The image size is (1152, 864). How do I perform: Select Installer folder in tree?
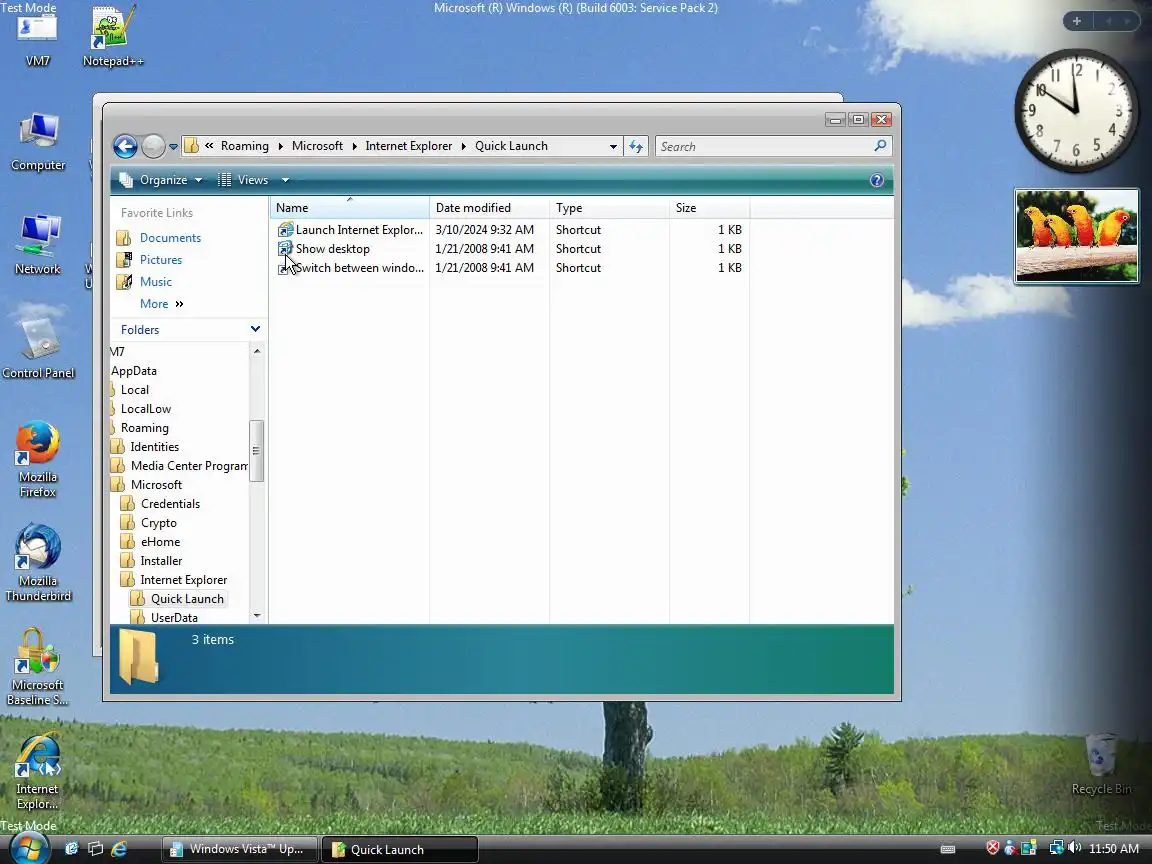pyautogui.click(x=161, y=561)
